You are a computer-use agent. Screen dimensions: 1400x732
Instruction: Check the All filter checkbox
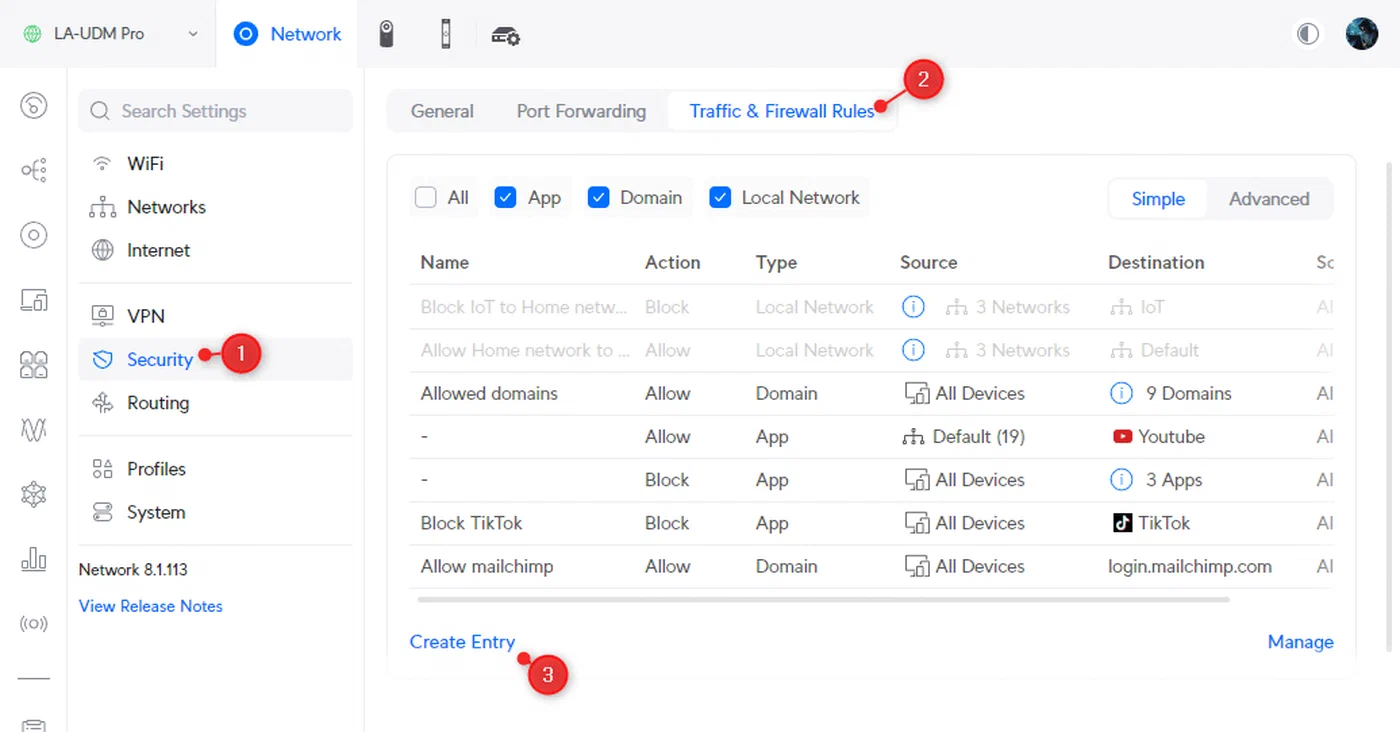[426, 198]
